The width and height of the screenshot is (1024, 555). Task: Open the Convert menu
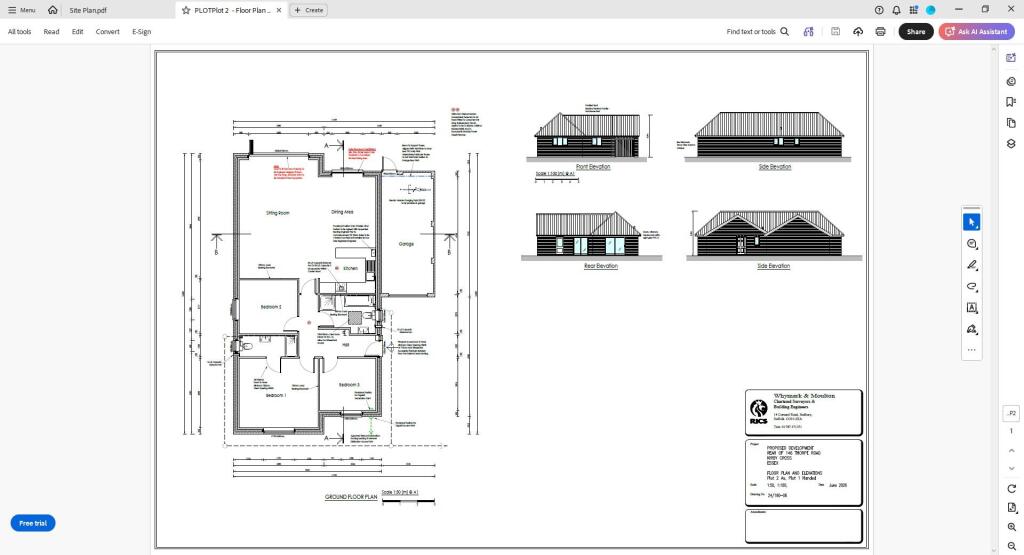click(108, 31)
